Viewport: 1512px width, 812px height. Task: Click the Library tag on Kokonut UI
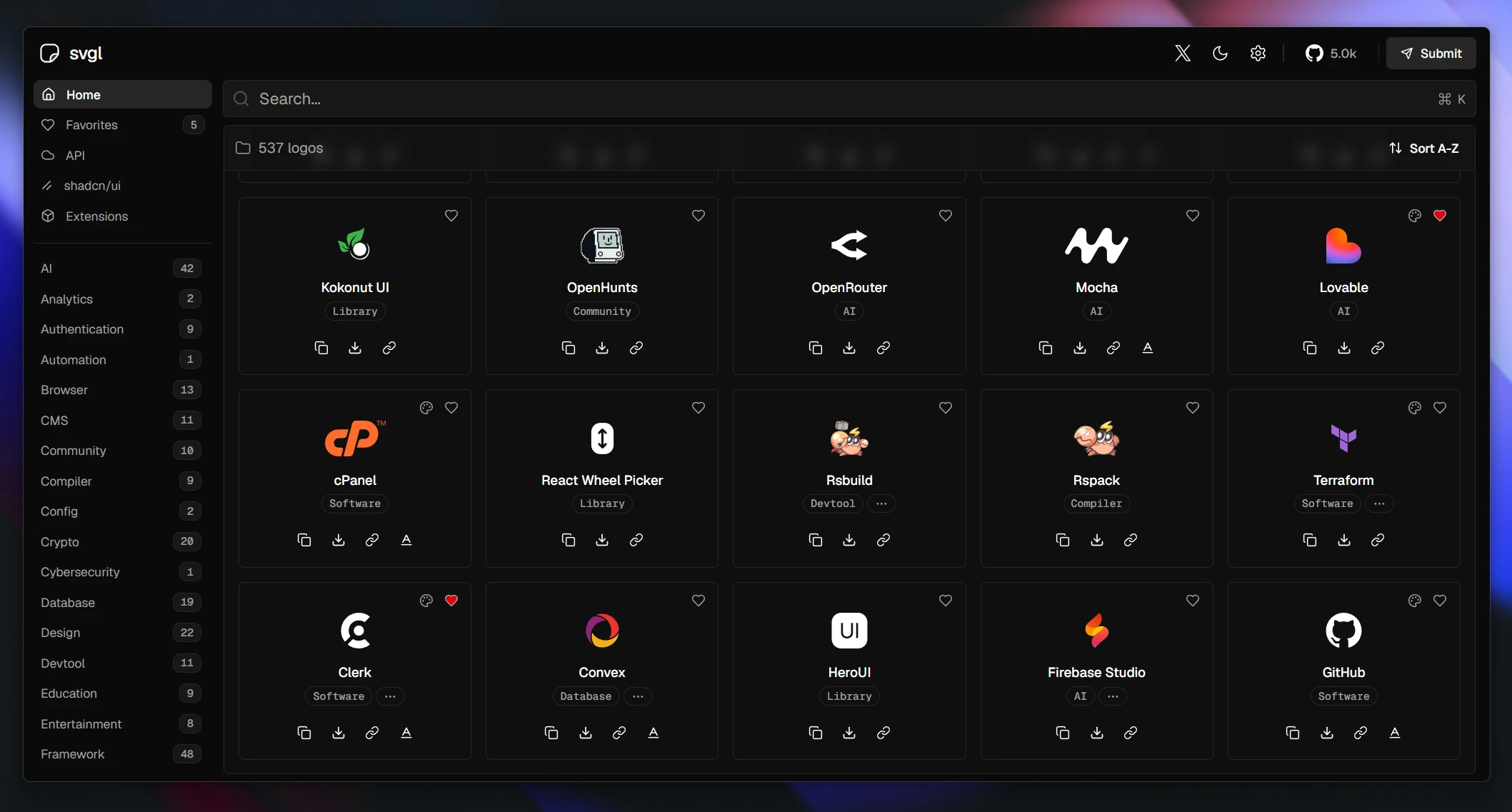point(355,311)
